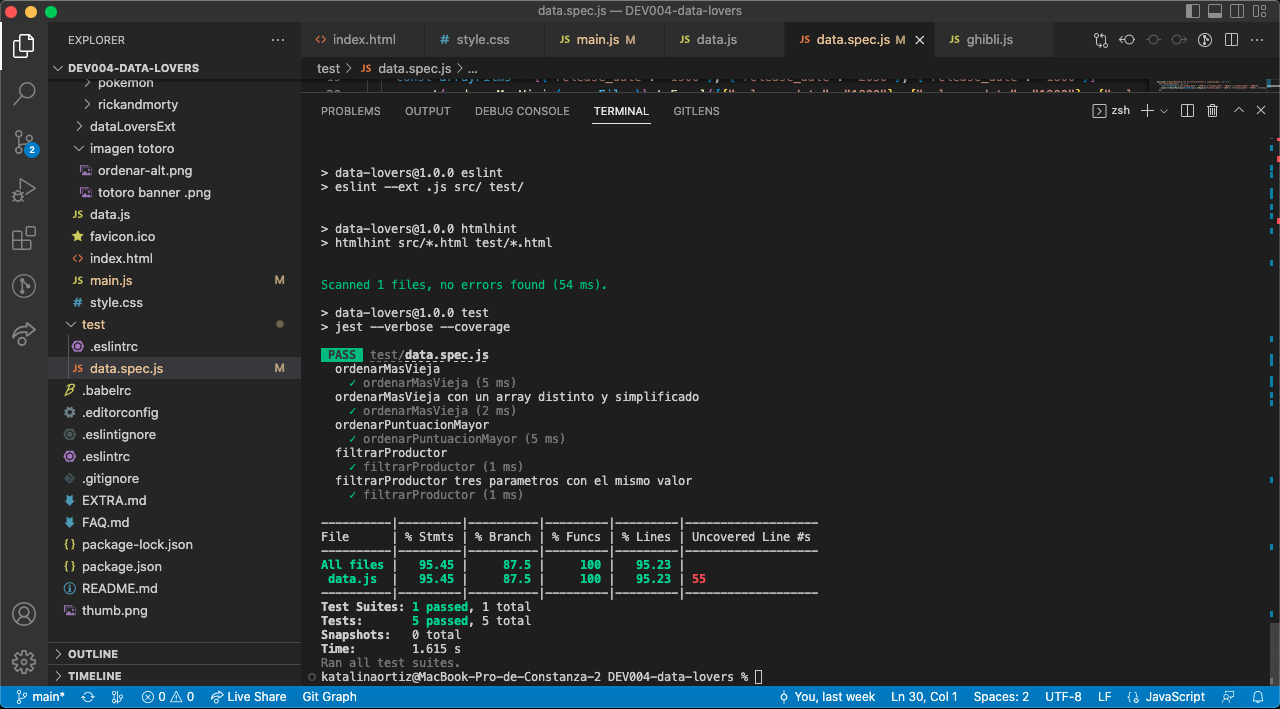Open Run and Debug view
This screenshot has height=709, width=1280.
(x=24, y=191)
